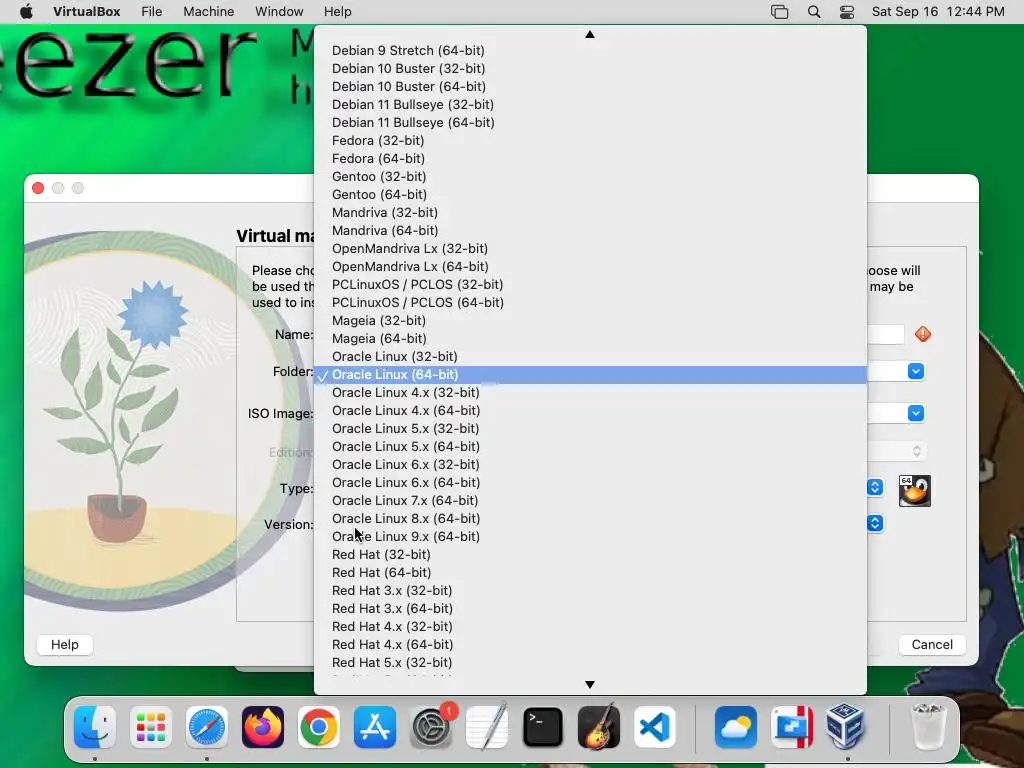Click the disabled Edition selector arrows
1024x768 pixels.
tap(917, 451)
